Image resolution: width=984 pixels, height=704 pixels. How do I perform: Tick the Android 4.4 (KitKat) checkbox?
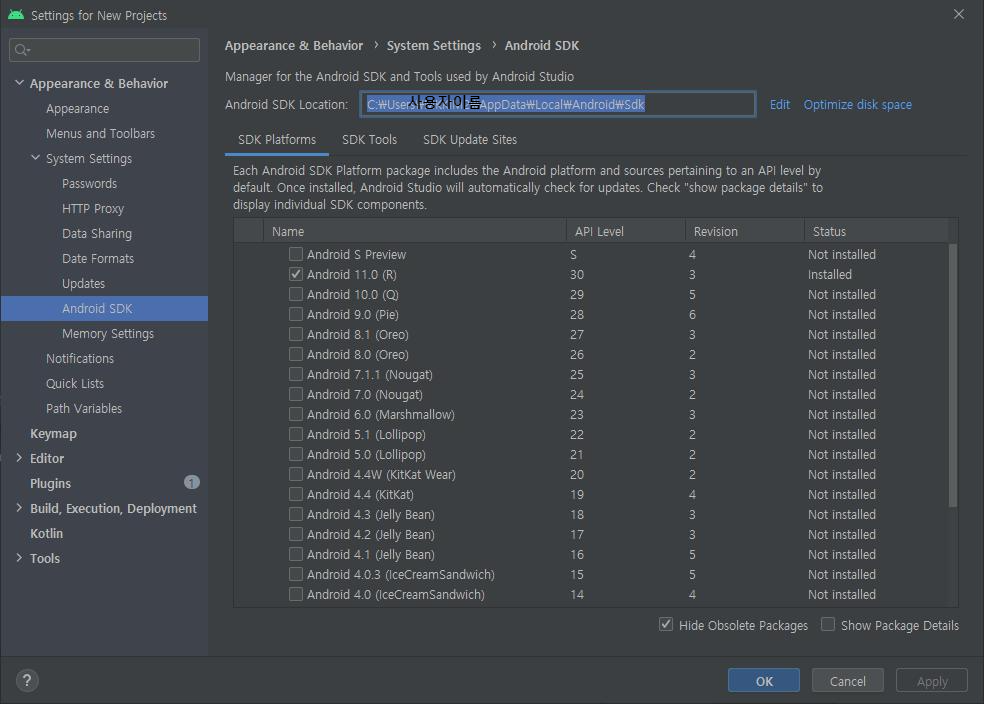point(296,494)
